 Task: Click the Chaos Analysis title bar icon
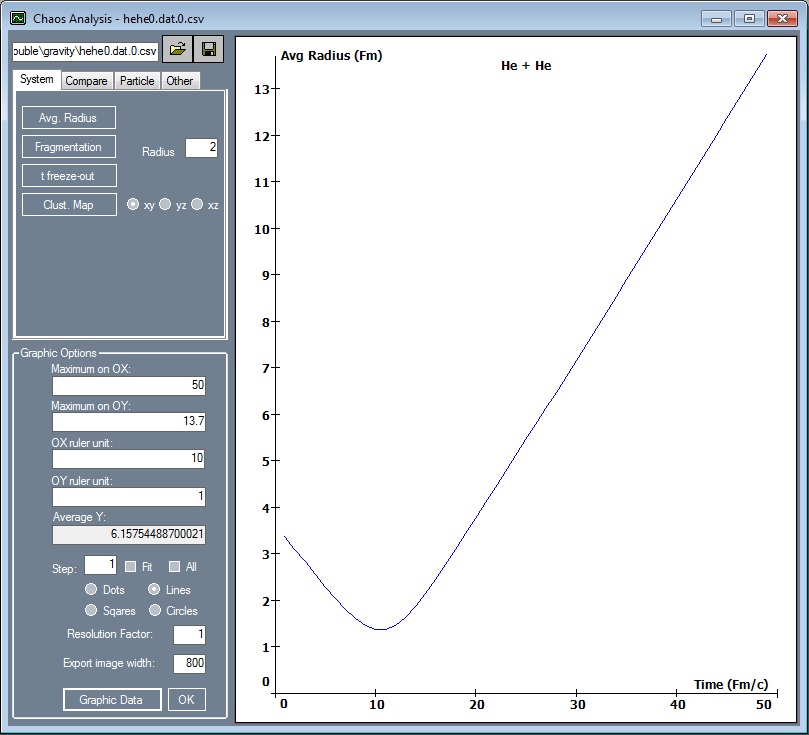pyautogui.click(x=18, y=18)
